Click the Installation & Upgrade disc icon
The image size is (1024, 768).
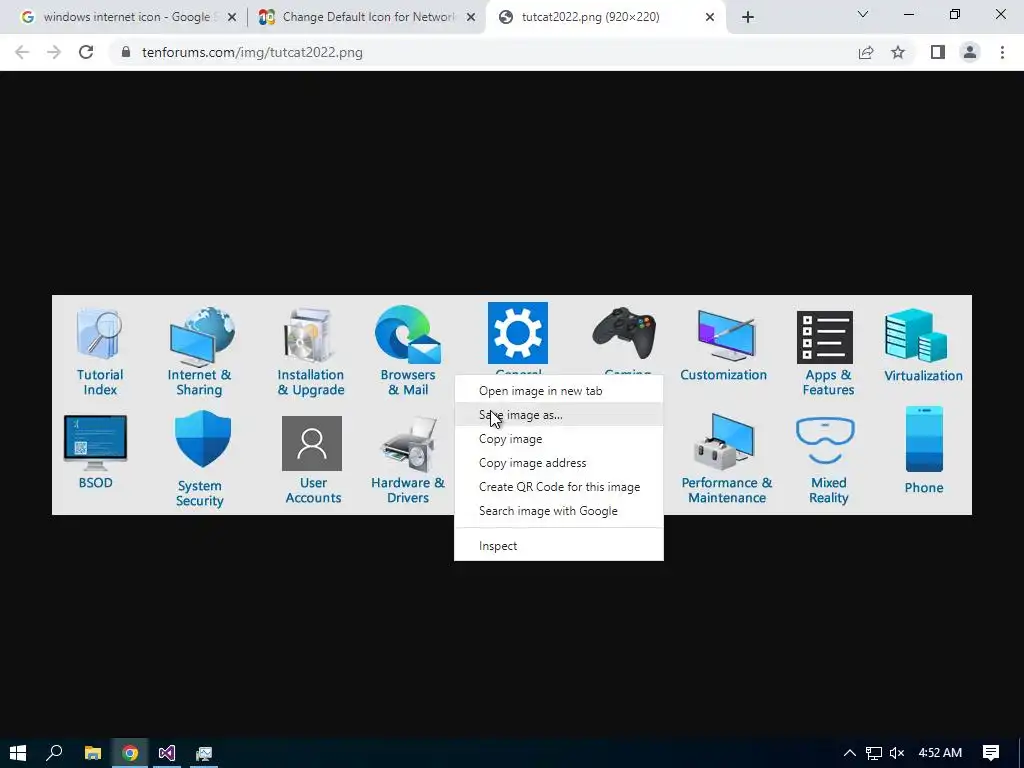pos(309,336)
